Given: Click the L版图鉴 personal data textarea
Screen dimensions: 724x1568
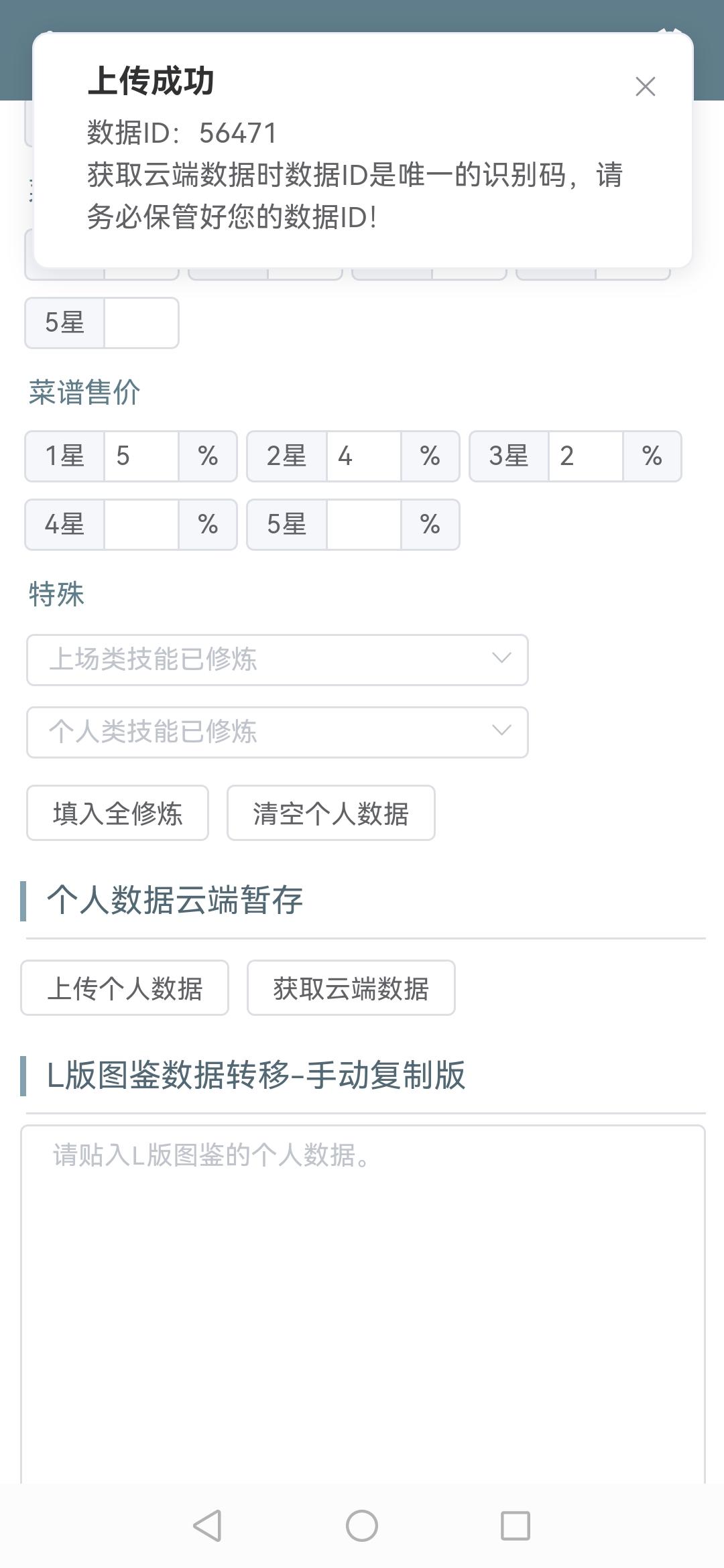Looking at the screenshot, I should [x=363, y=1303].
